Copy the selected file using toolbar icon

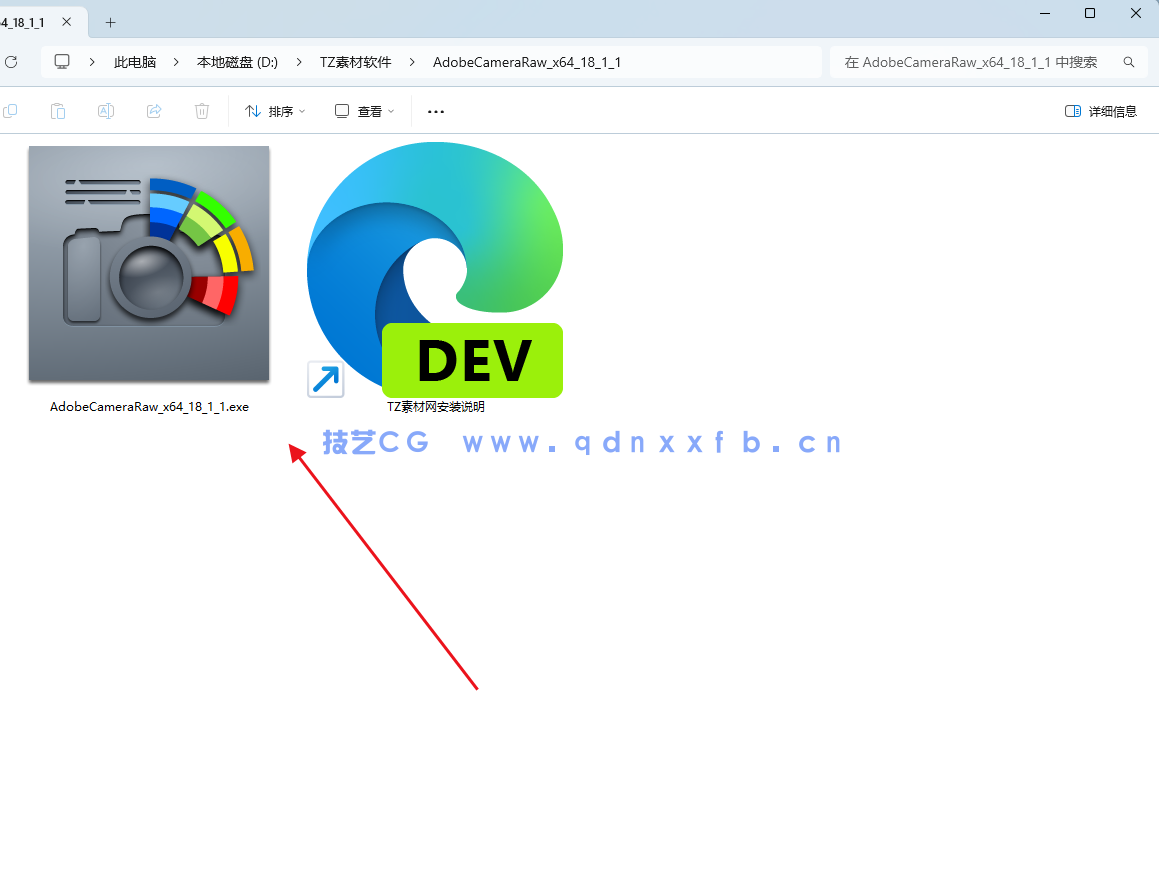pyautogui.click(x=11, y=111)
